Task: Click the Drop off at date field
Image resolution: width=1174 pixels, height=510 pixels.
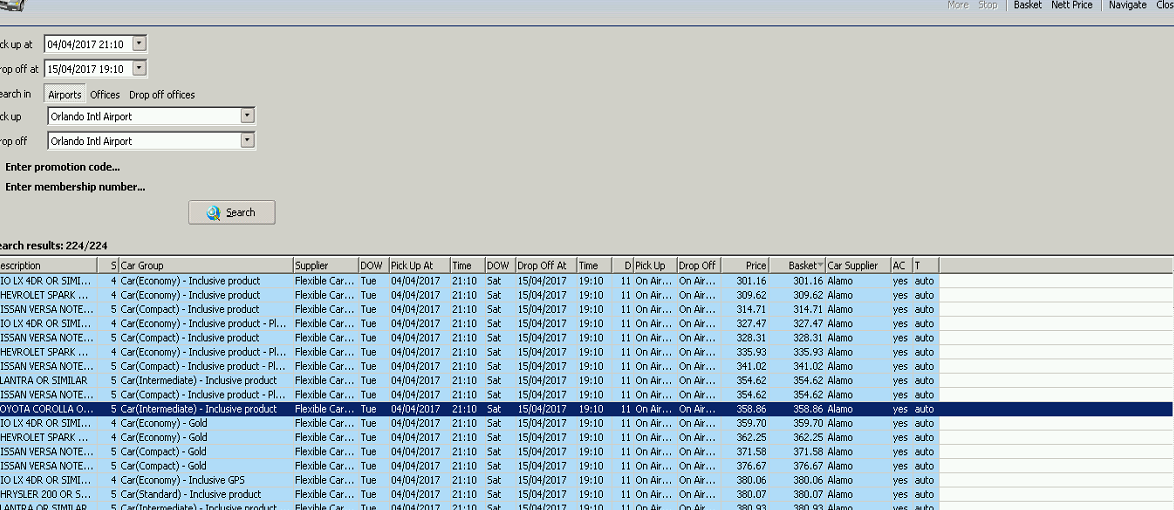Action: 88,69
